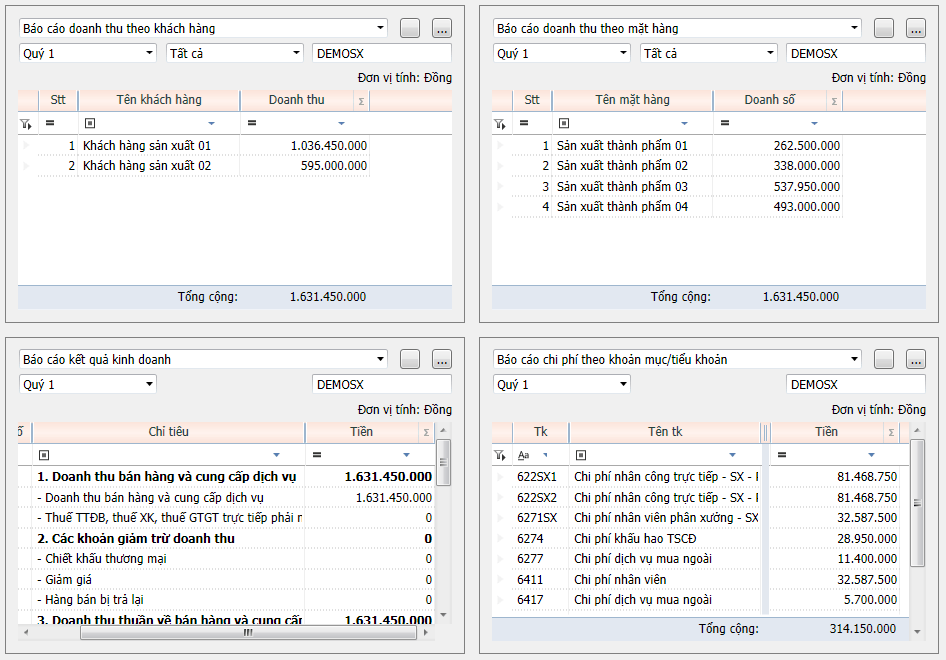The image size is (946, 660).
Task: Click filter funnel icon in product revenue grid
Action: pos(499,124)
